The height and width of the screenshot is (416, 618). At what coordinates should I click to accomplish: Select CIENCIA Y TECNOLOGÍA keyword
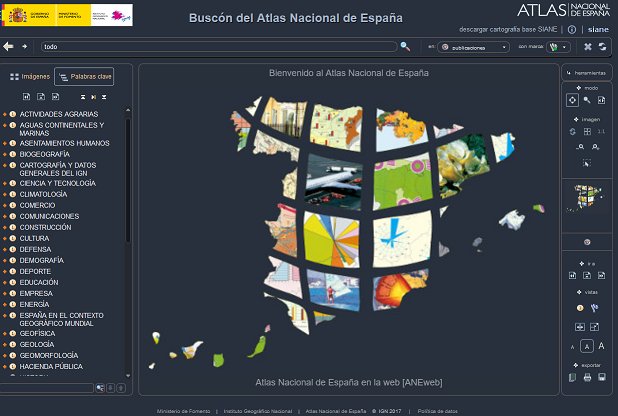[58, 183]
